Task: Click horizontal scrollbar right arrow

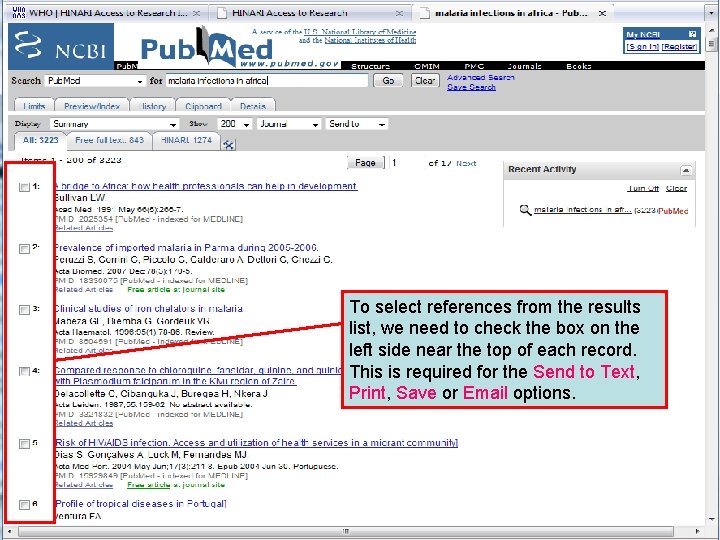Action: [x=698, y=531]
